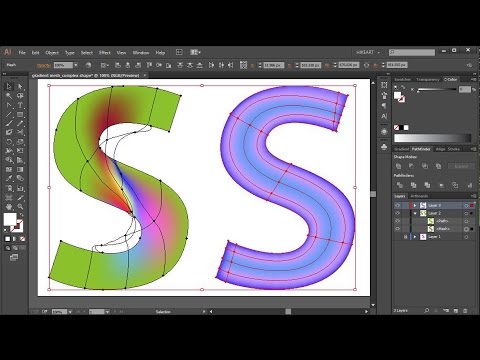The image size is (480, 360).
Task: Select the Eyedropper tool
Action: tap(9, 178)
